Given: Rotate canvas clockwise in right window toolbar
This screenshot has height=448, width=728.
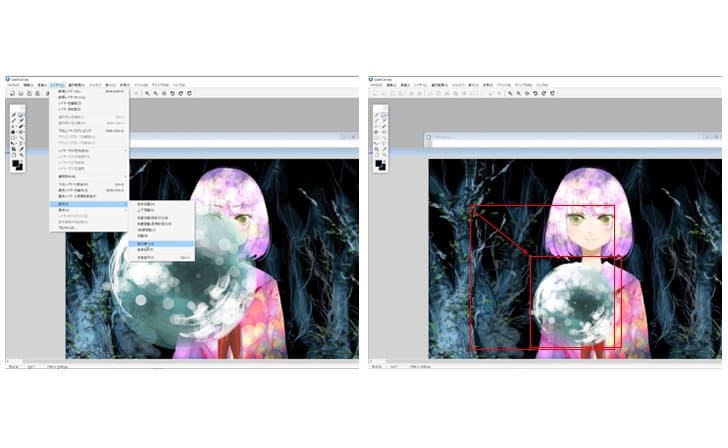Looking at the screenshot, I should click(544, 93).
